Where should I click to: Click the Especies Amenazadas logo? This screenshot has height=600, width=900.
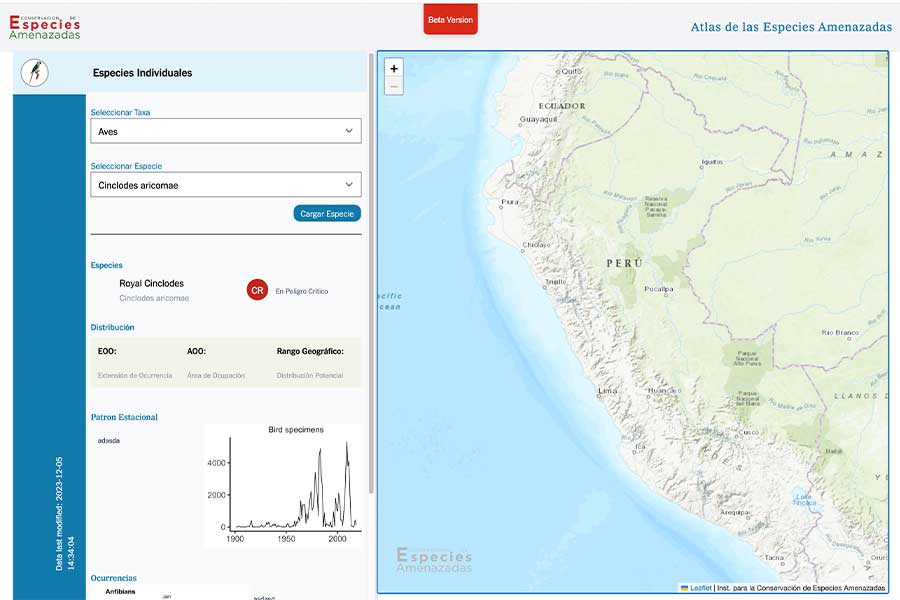click(x=45, y=27)
